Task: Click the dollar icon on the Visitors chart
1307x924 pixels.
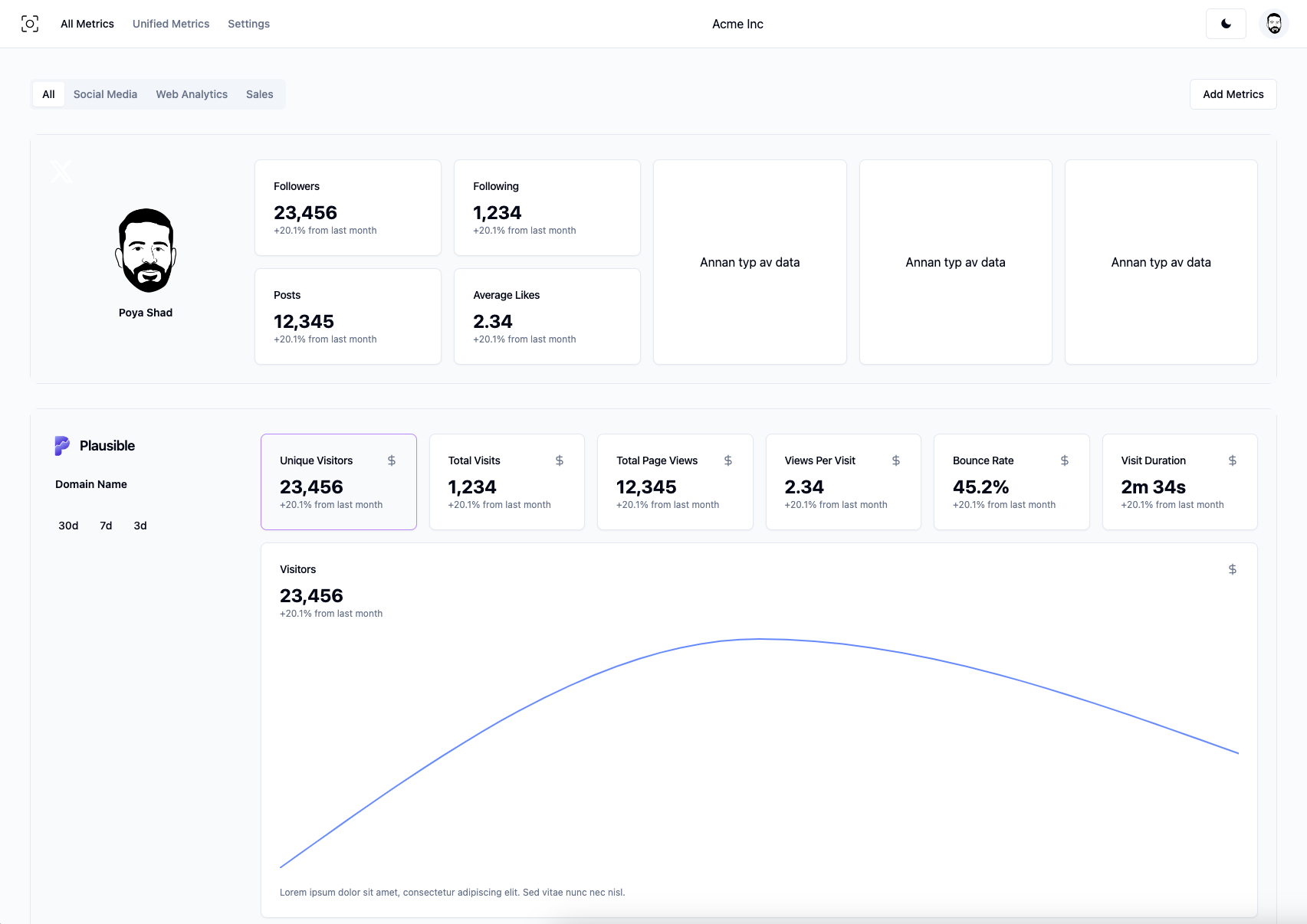Action: click(1232, 569)
